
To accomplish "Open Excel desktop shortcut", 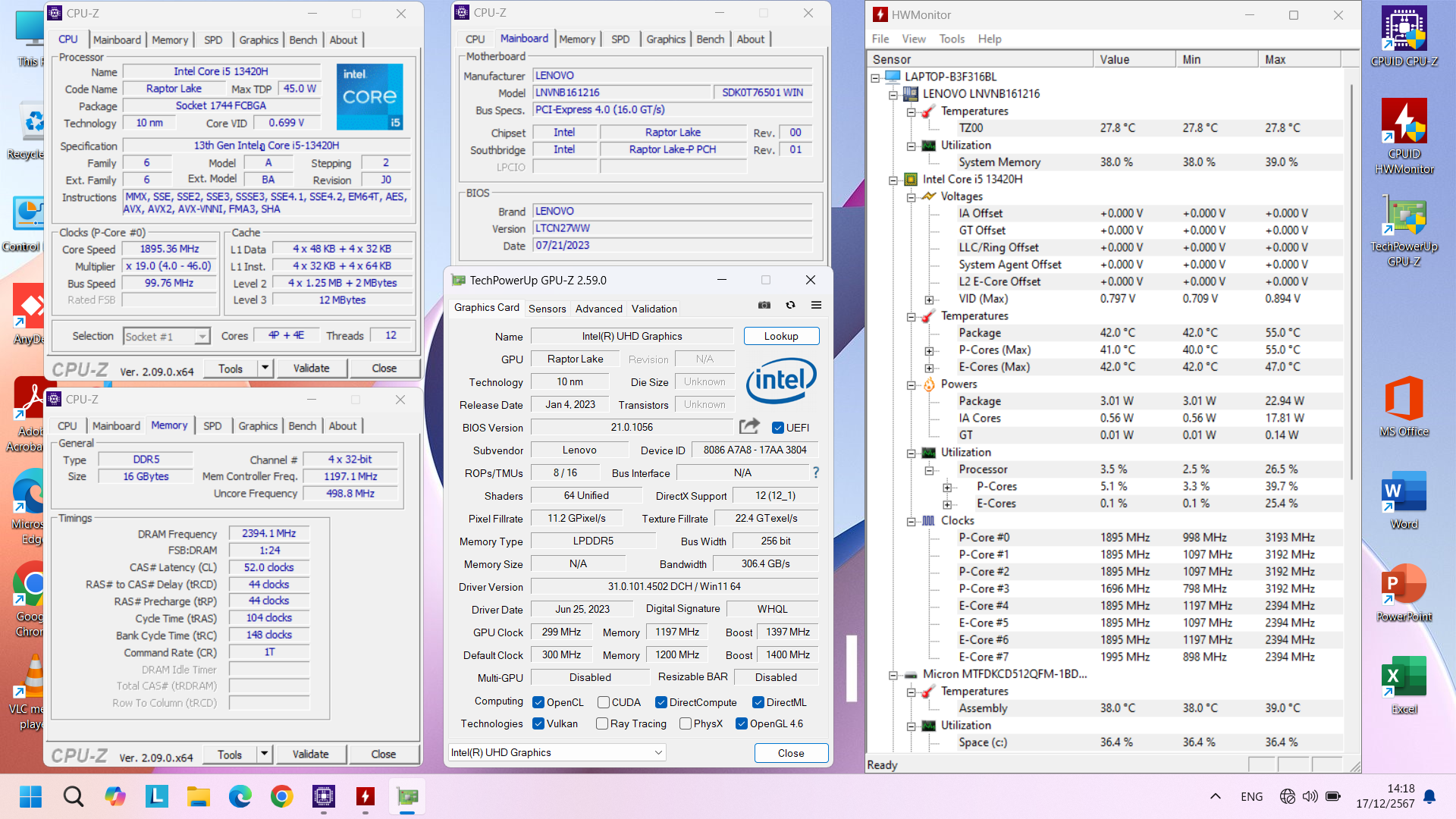I will point(1404,686).
